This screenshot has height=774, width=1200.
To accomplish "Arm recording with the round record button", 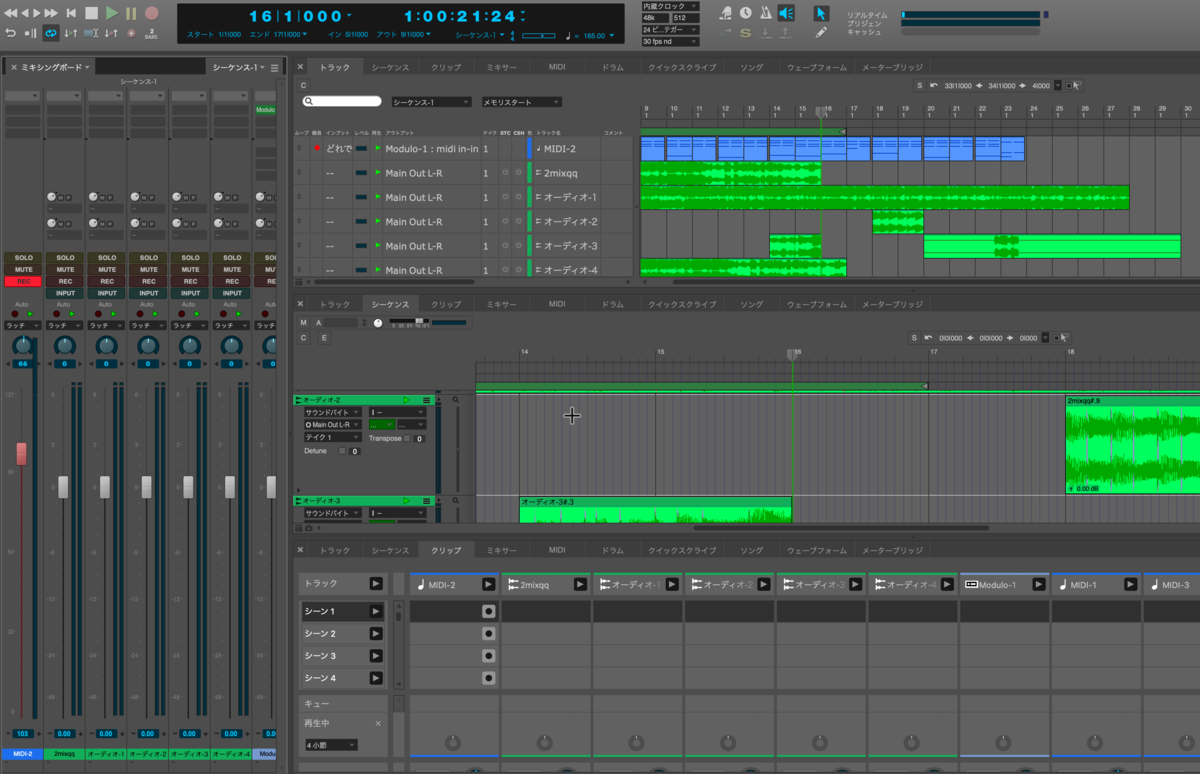I will [152, 13].
